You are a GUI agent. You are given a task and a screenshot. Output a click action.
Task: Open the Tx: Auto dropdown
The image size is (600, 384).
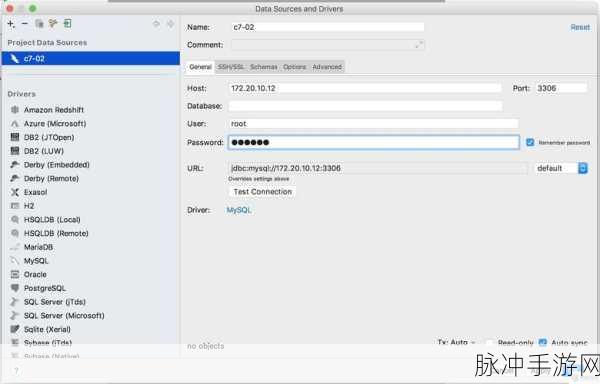pos(457,343)
